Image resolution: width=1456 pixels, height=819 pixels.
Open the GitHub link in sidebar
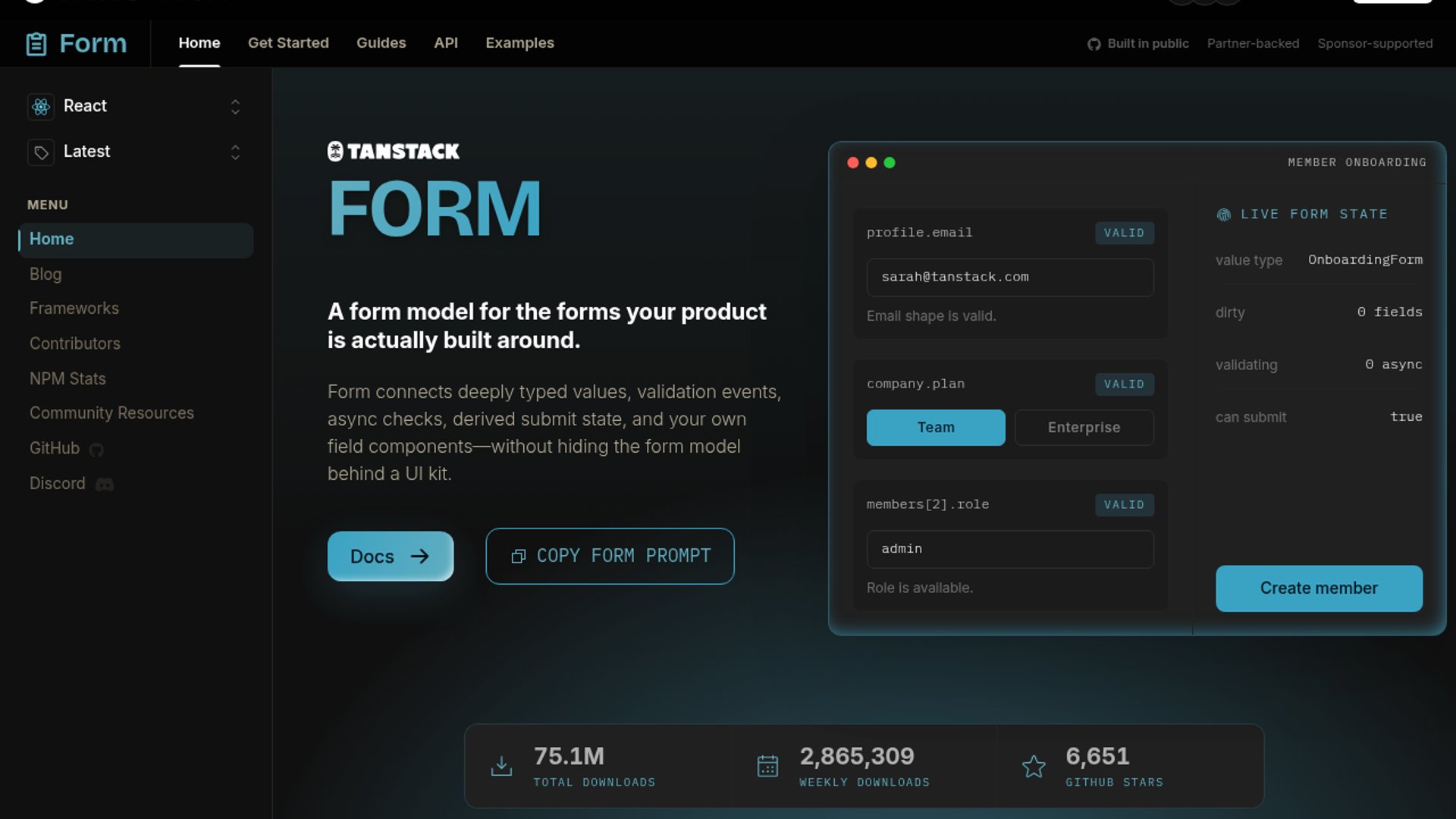pos(66,449)
